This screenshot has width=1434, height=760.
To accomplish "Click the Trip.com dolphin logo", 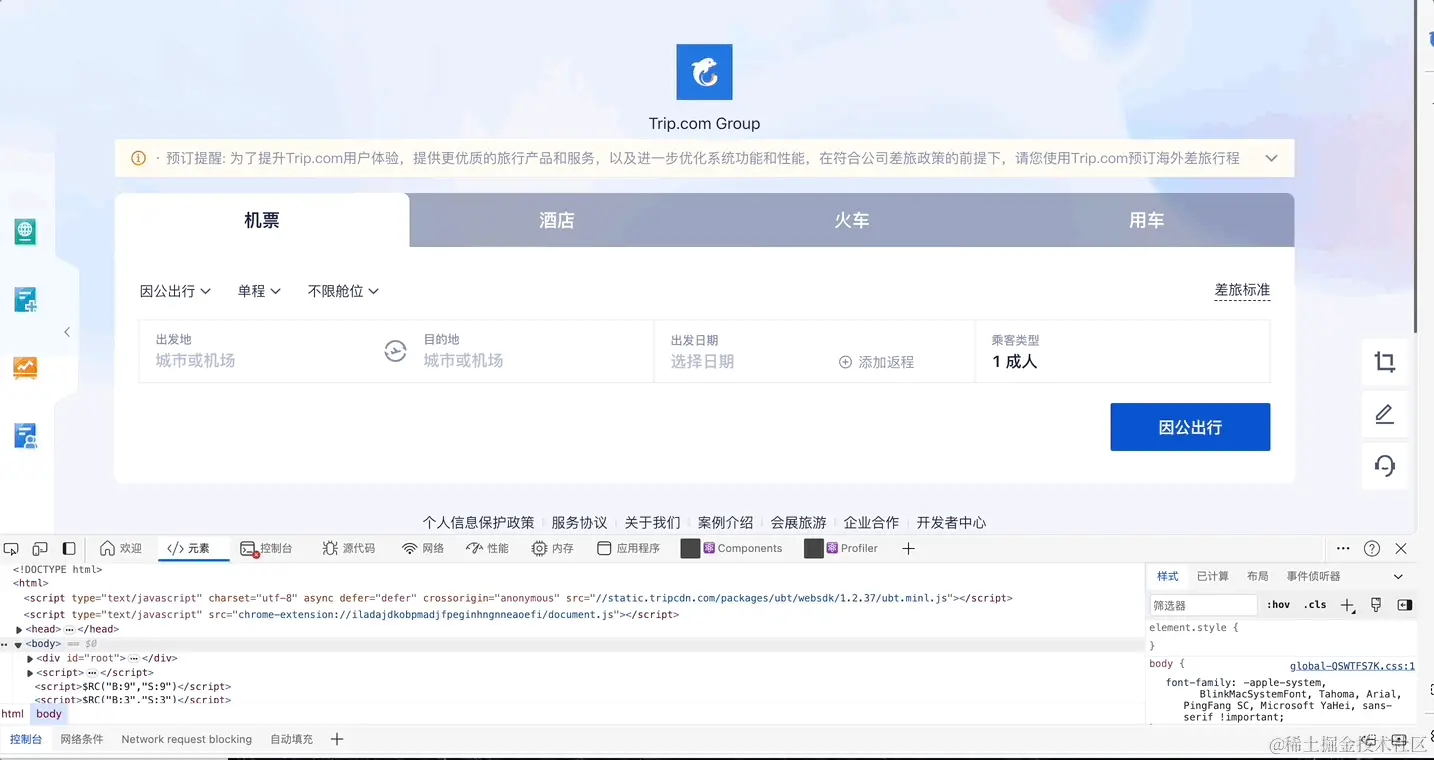I will (x=704, y=72).
